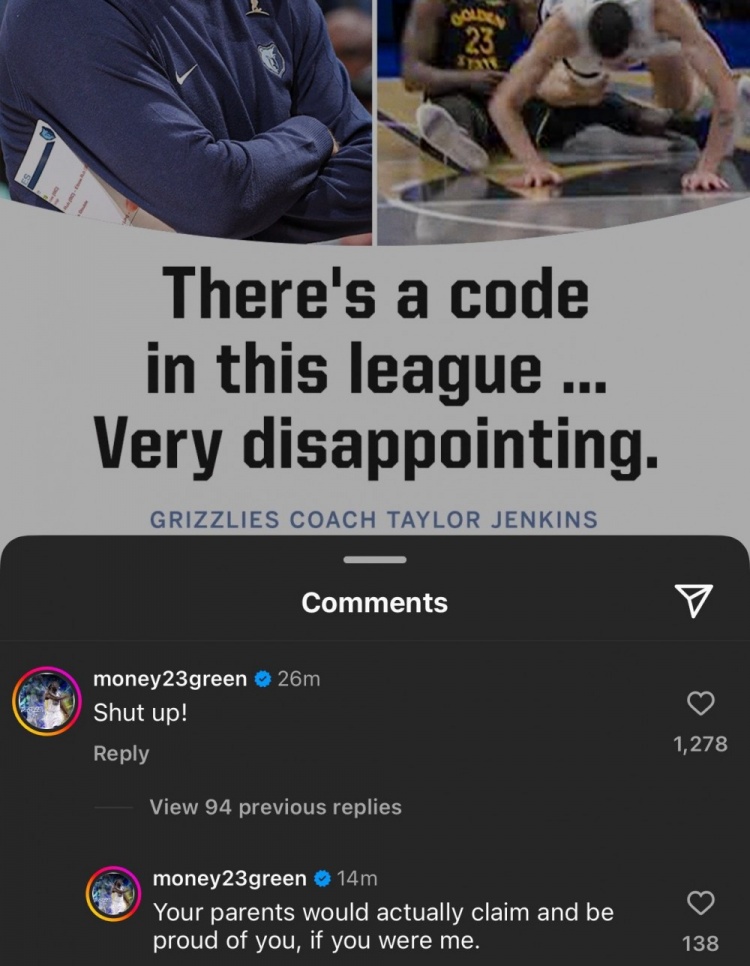View the 1,278 likes count
The height and width of the screenshot is (966, 750).
[701, 744]
